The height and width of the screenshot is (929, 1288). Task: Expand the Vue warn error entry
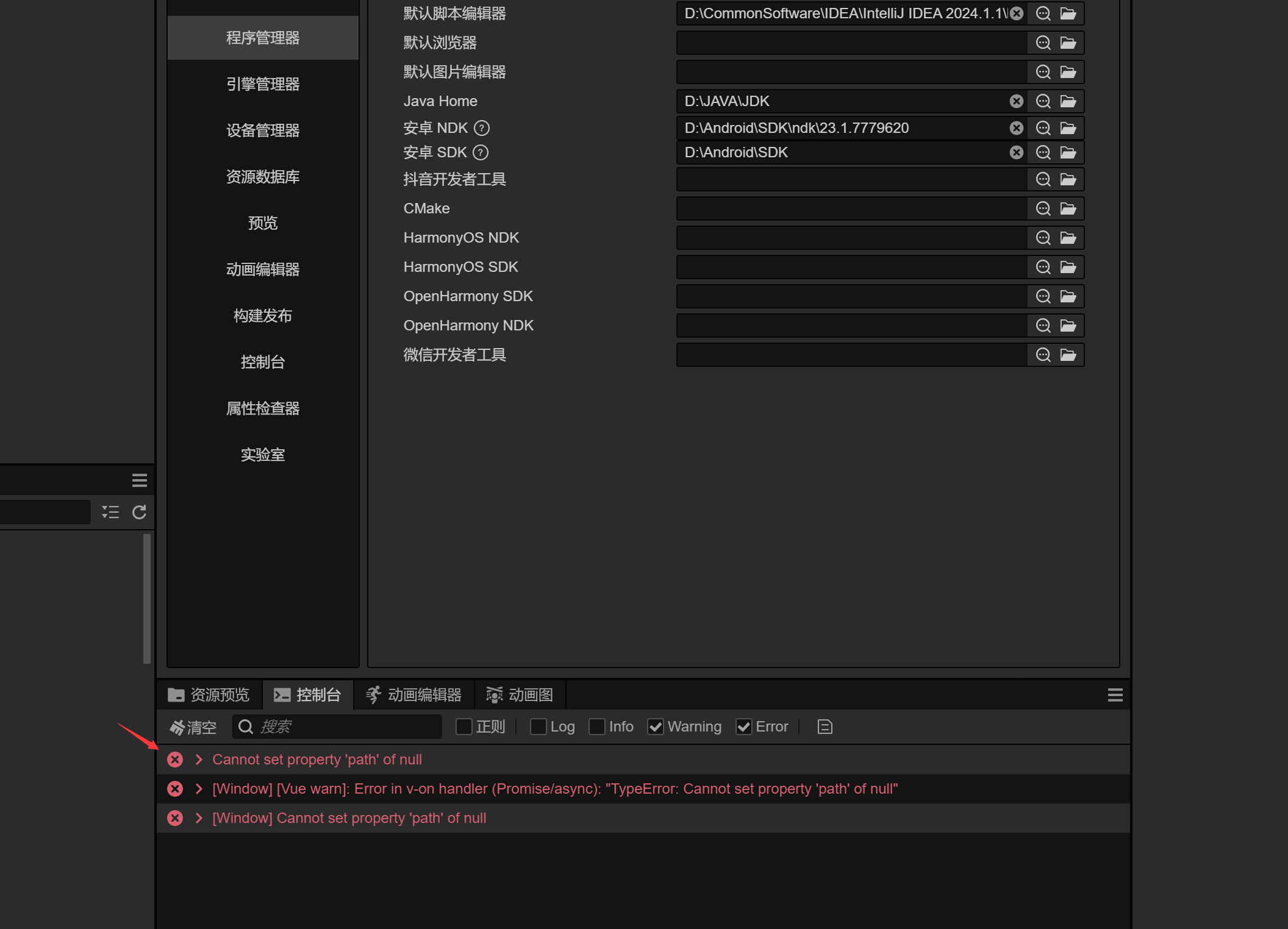click(x=199, y=789)
